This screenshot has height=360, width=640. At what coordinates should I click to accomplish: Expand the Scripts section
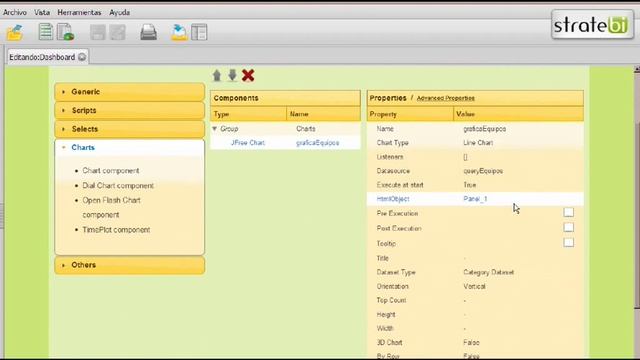130,111
